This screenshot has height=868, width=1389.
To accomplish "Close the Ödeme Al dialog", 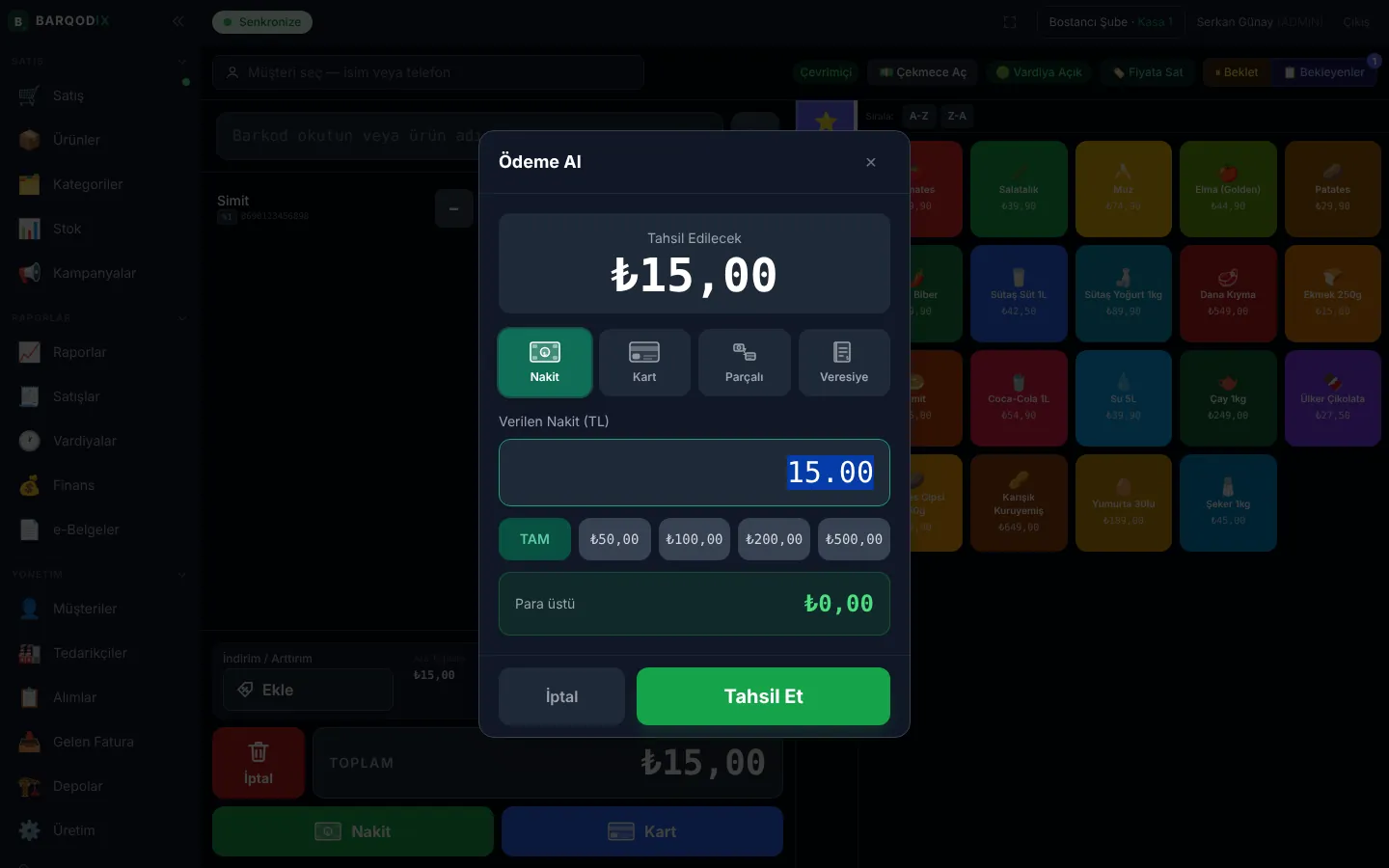I will (871, 162).
